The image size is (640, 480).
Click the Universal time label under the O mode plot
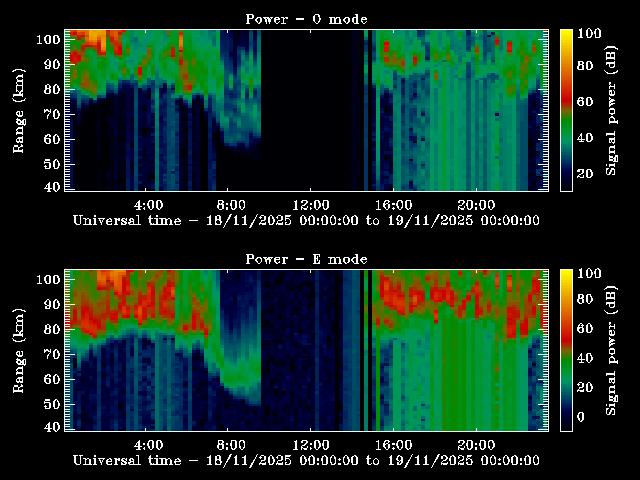(x=306, y=219)
